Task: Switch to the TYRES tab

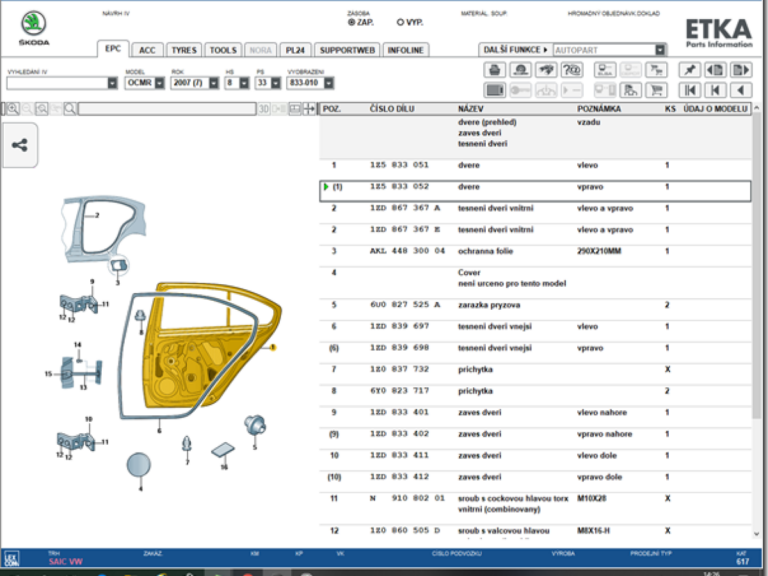Action: point(184,49)
